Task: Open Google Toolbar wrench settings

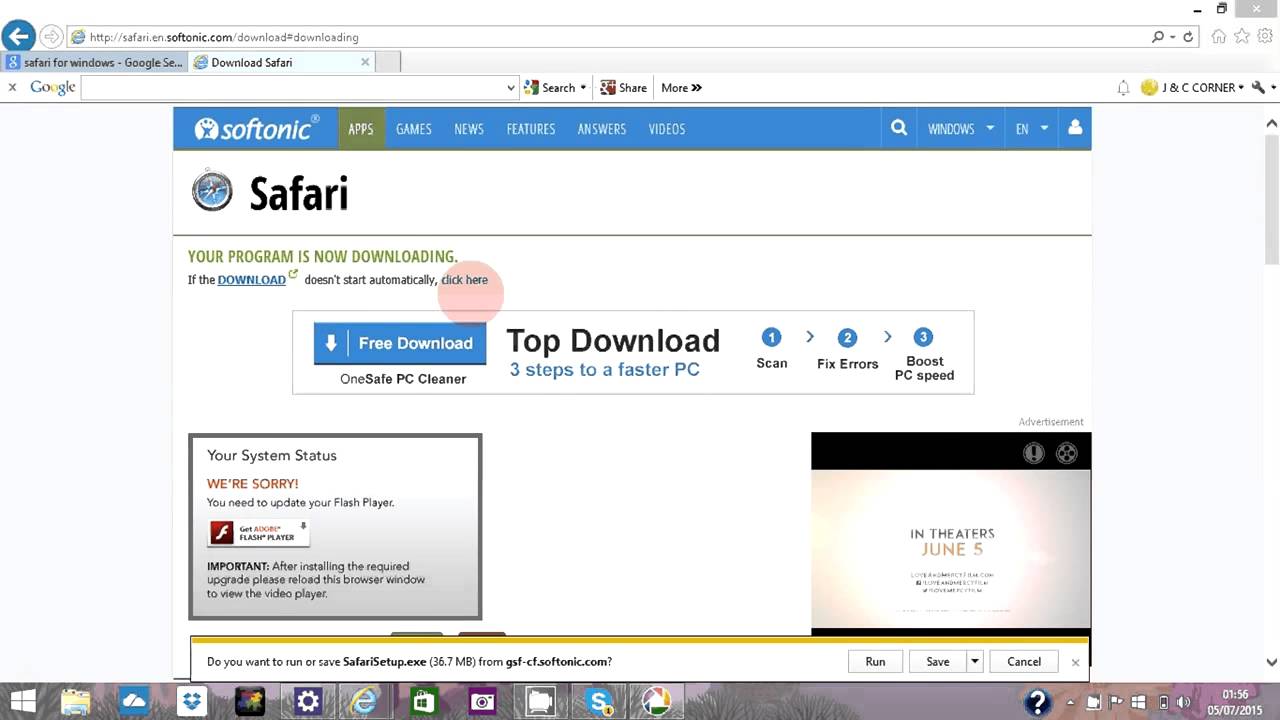Action: 1258,87
